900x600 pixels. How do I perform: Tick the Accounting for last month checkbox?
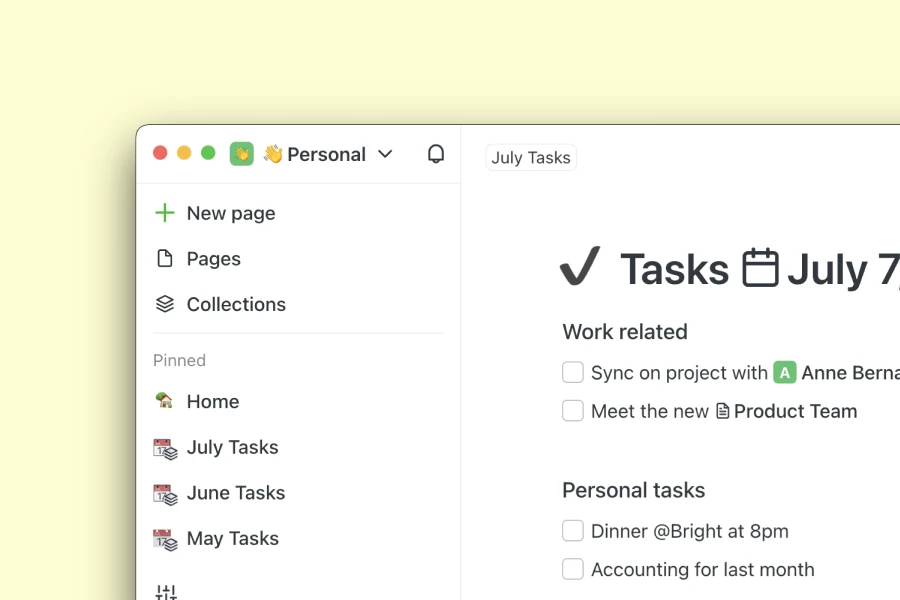tap(572, 569)
